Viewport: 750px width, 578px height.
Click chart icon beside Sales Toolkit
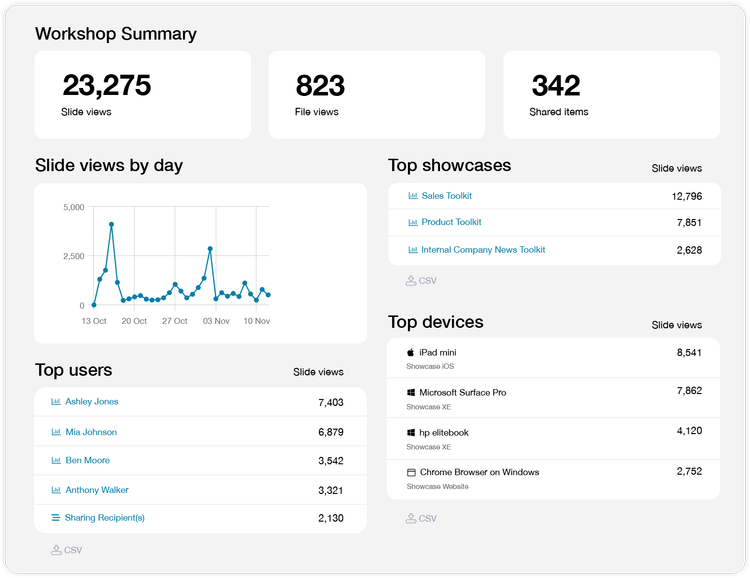(x=413, y=196)
